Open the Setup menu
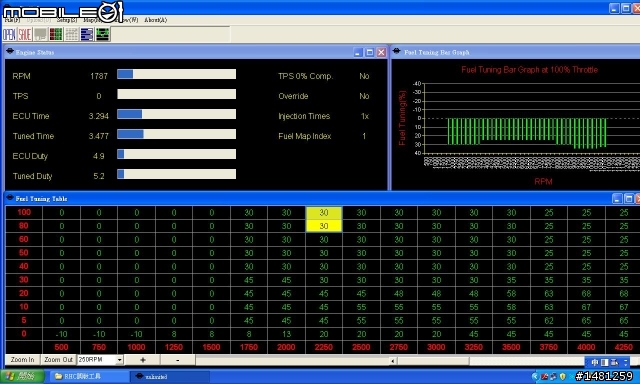The width and height of the screenshot is (640, 384). (x=67, y=20)
